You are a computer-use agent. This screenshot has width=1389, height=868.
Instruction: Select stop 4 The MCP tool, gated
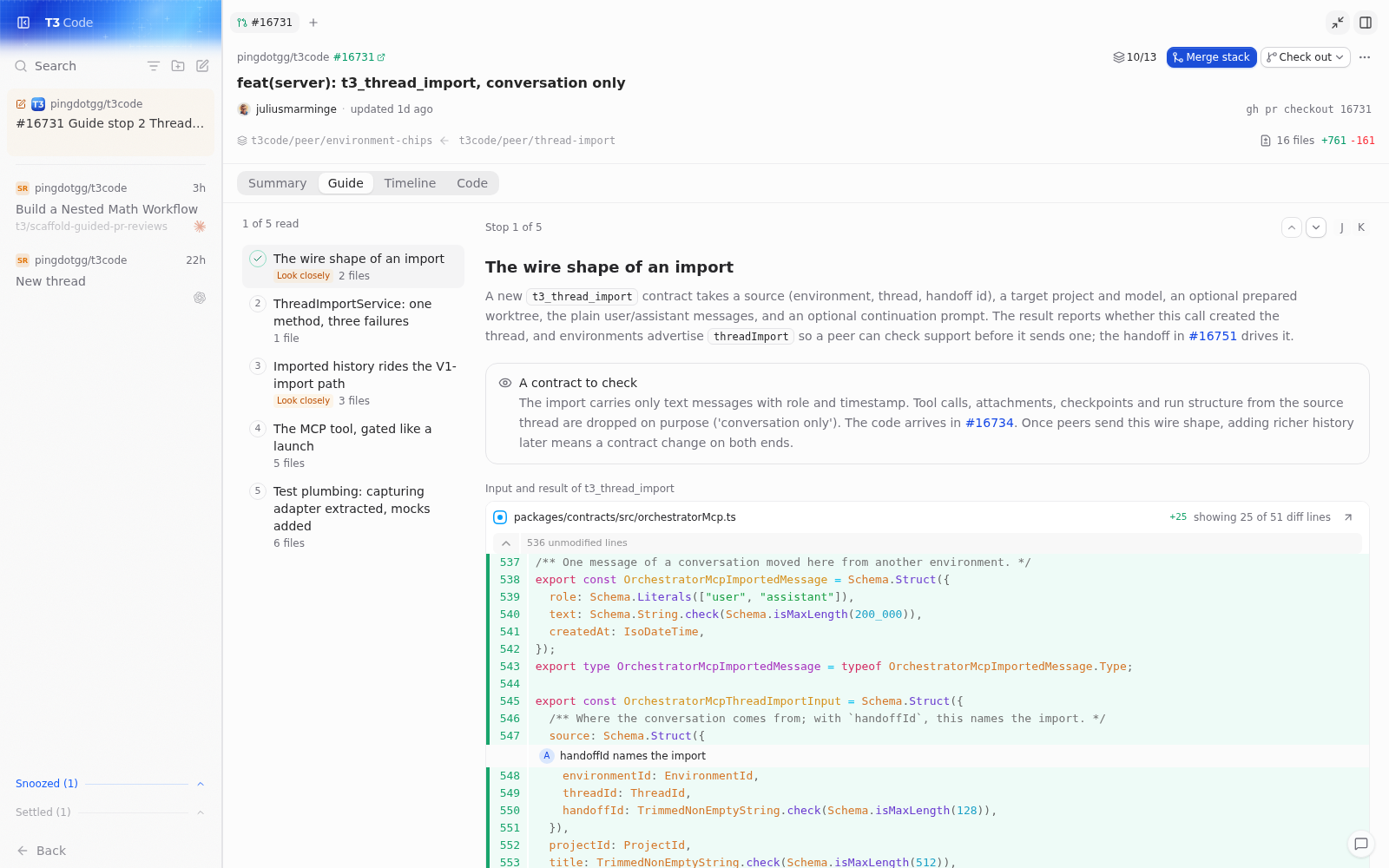(353, 446)
